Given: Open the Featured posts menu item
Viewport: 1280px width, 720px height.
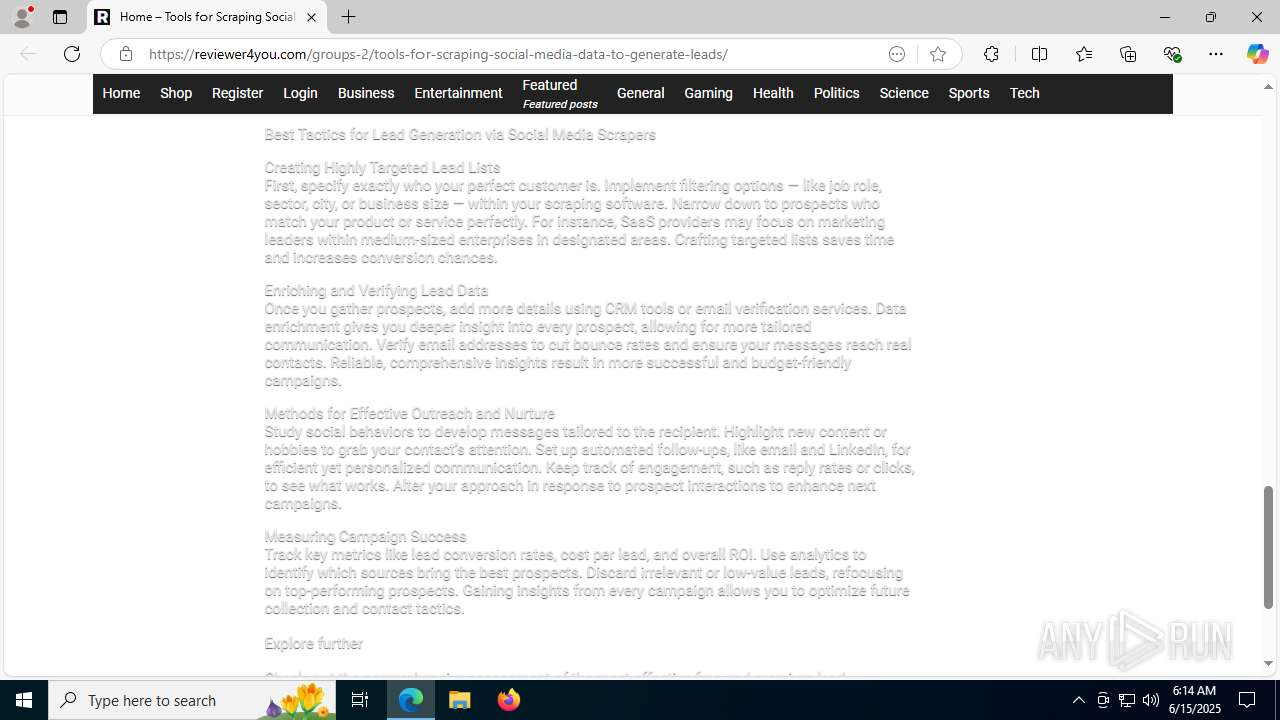Looking at the screenshot, I should 559,93.
